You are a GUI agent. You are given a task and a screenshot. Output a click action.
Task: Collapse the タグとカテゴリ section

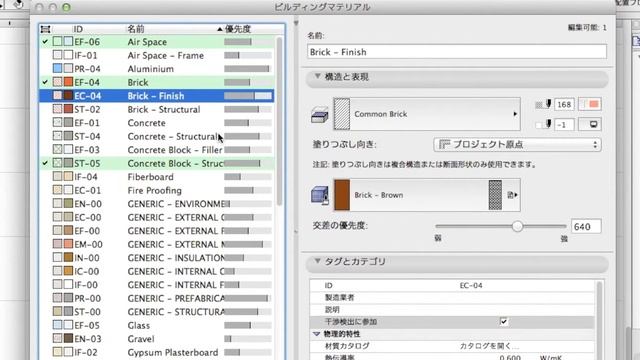pyautogui.click(x=318, y=261)
